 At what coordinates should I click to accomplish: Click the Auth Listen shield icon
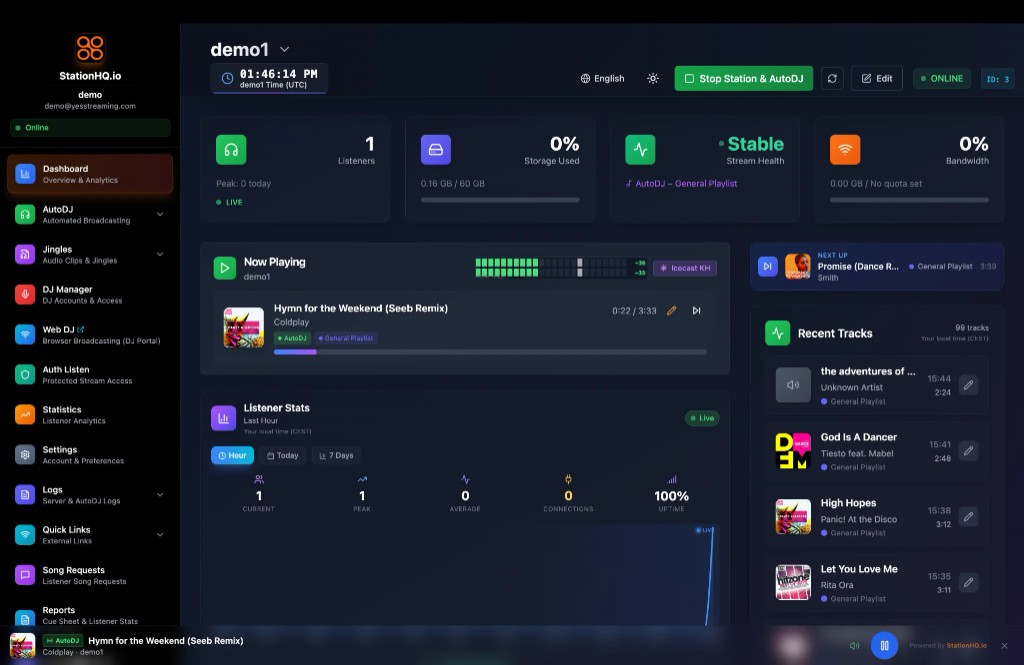pyautogui.click(x=25, y=374)
